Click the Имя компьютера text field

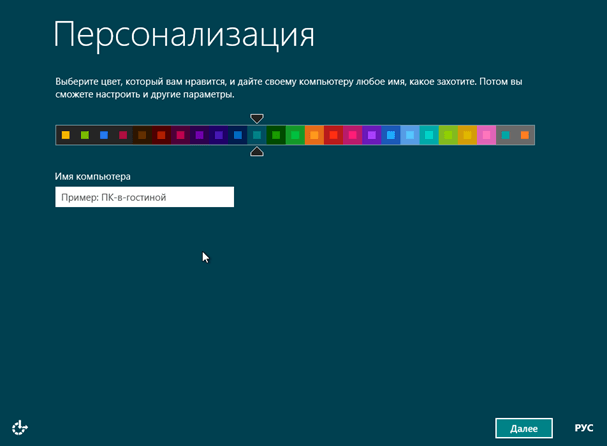(145, 197)
